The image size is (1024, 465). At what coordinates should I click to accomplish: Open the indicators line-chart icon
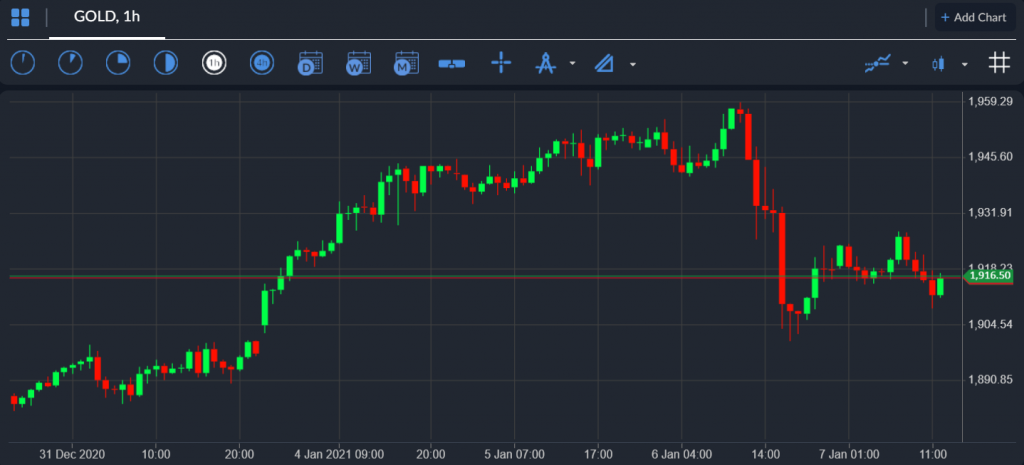point(878,63)
